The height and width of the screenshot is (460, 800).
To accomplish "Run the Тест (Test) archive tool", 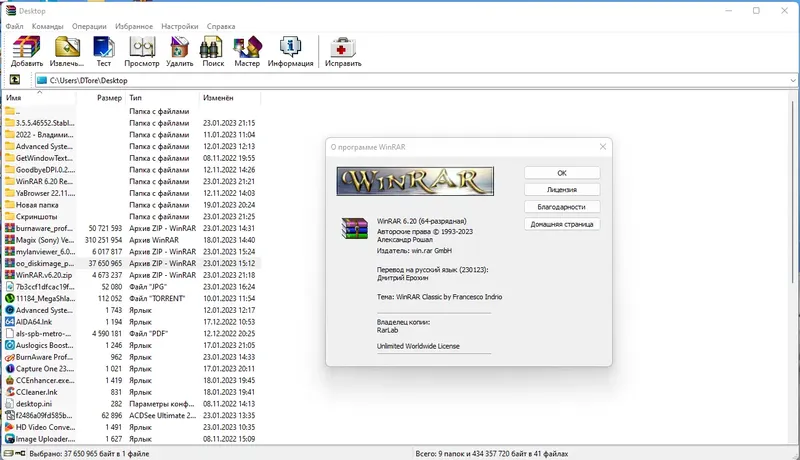I will pyautogui.click(x=104, y=52).
